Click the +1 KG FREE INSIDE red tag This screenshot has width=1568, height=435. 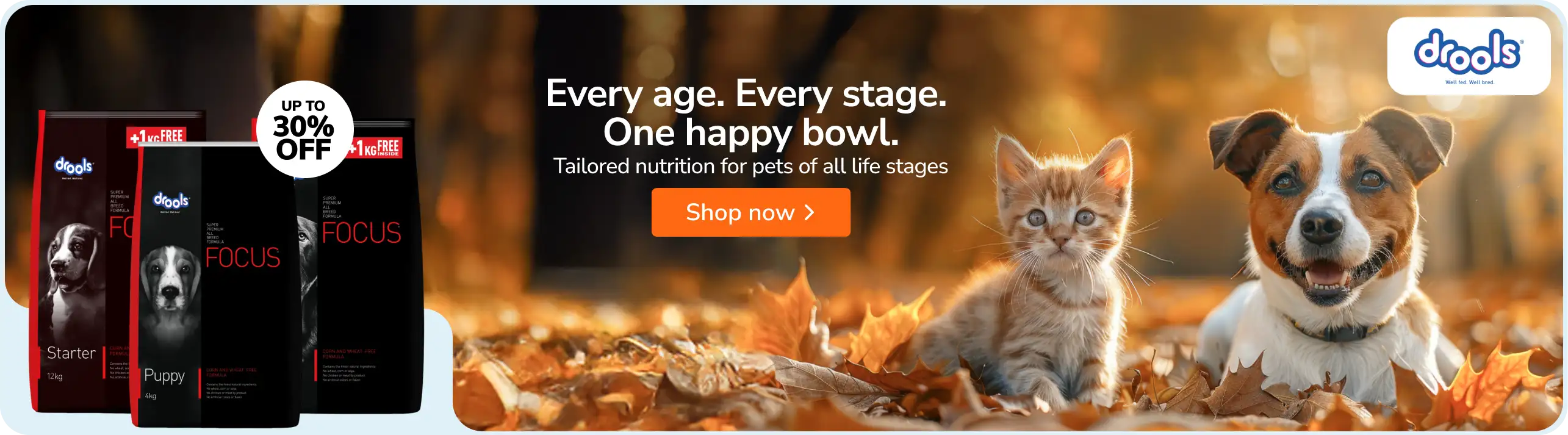pyautogui.click(x=375, y=147)
